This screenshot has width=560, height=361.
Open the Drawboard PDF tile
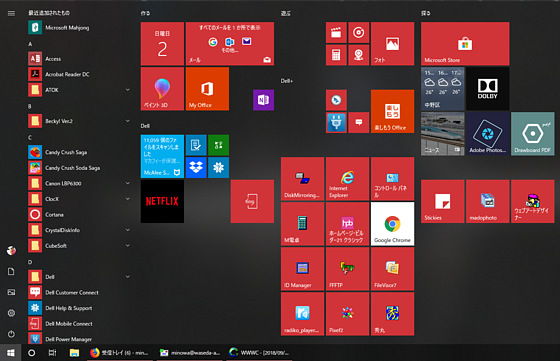pyautogui.click(x=532, y=134)
